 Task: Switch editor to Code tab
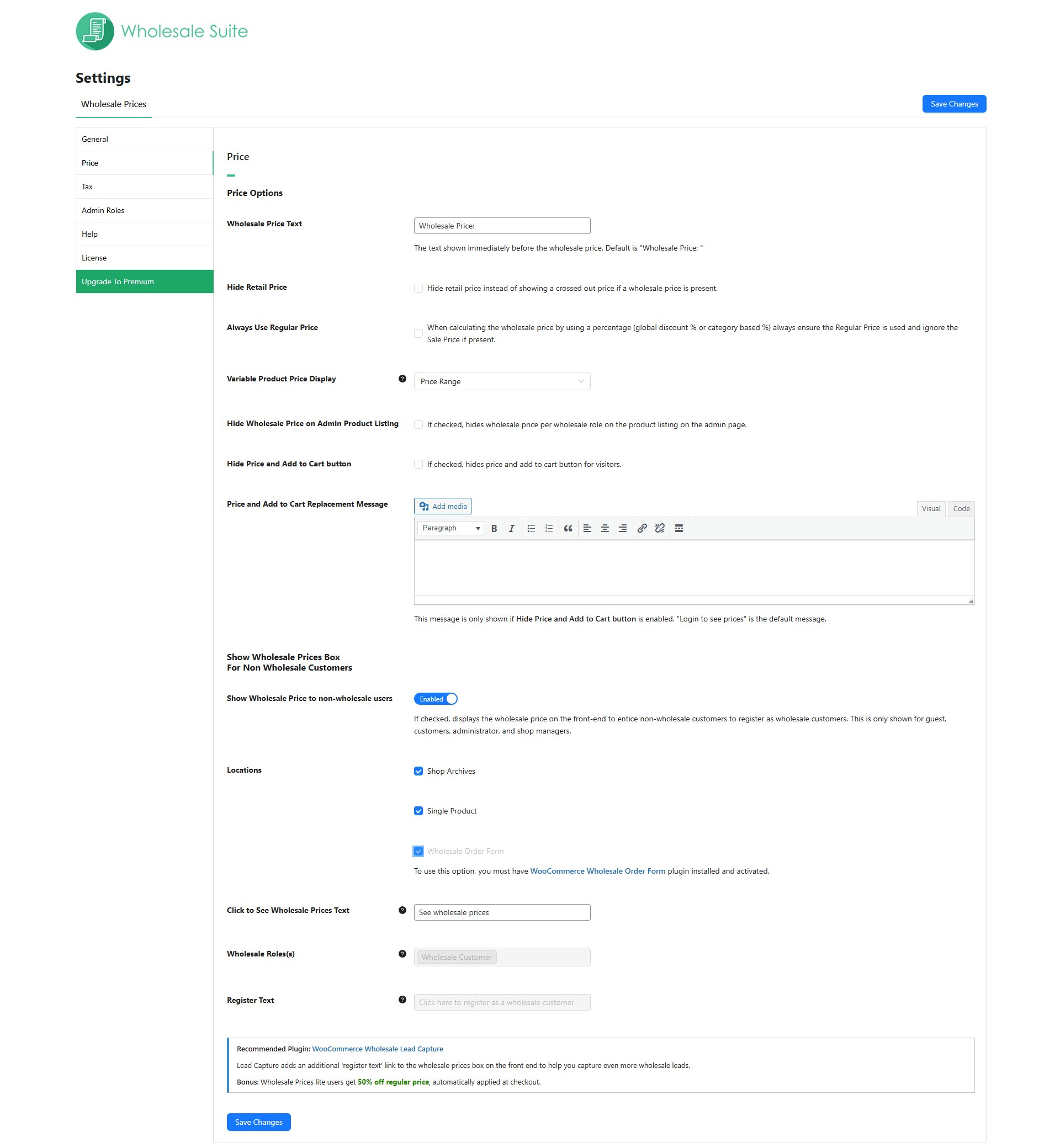[961, 509]
